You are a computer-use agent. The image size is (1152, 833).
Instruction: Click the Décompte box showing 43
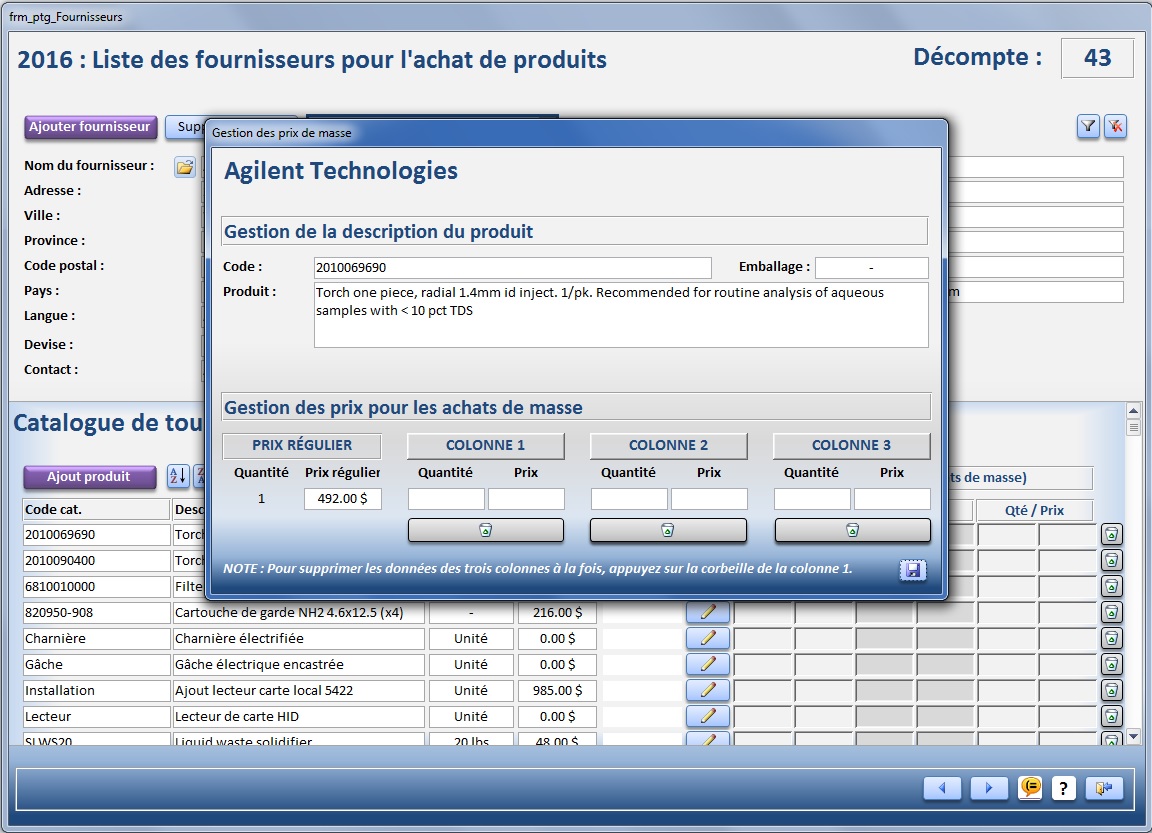(x=1098, y=58)
